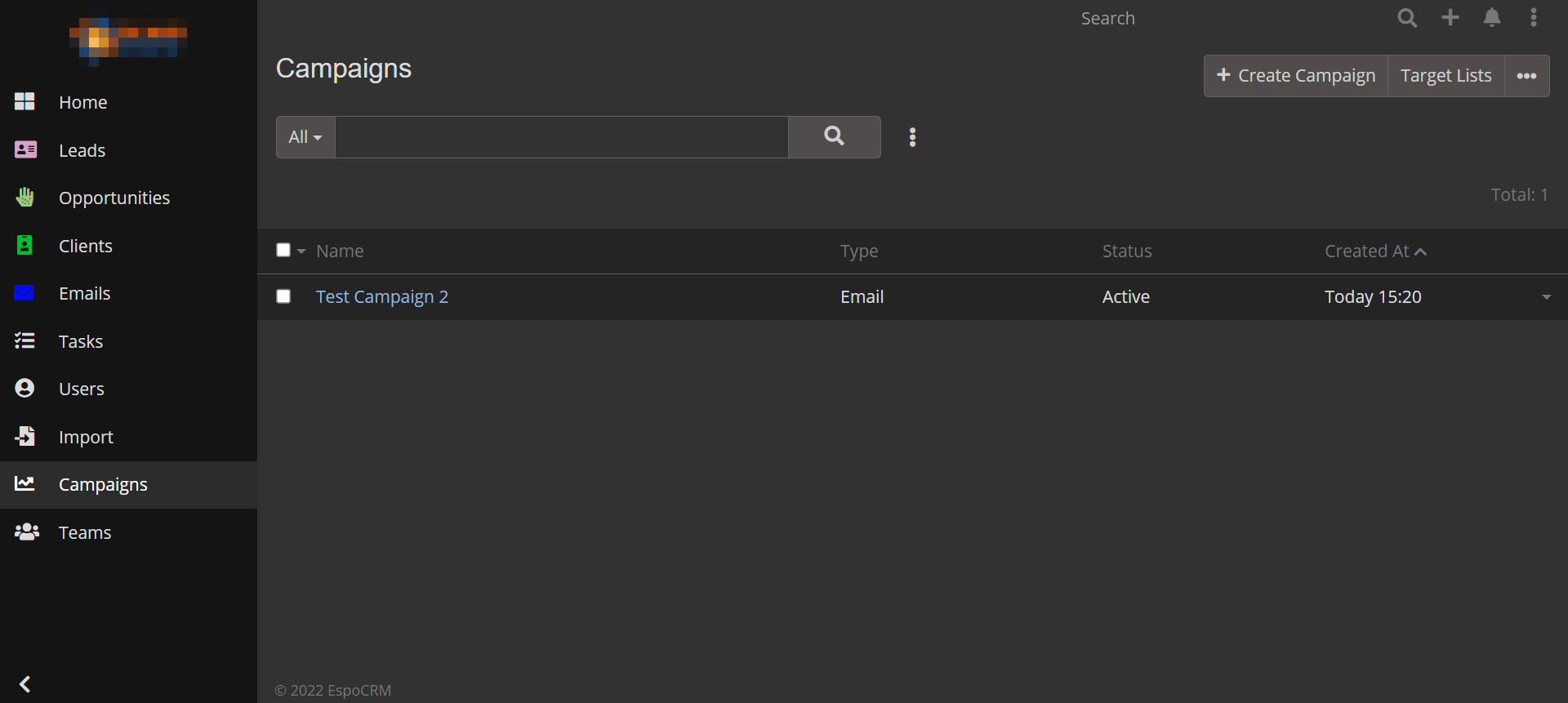The width and height of the screenshot is (1568, 703).
Task: Click the global search magnifier icon
Action: coord(1406,18)
